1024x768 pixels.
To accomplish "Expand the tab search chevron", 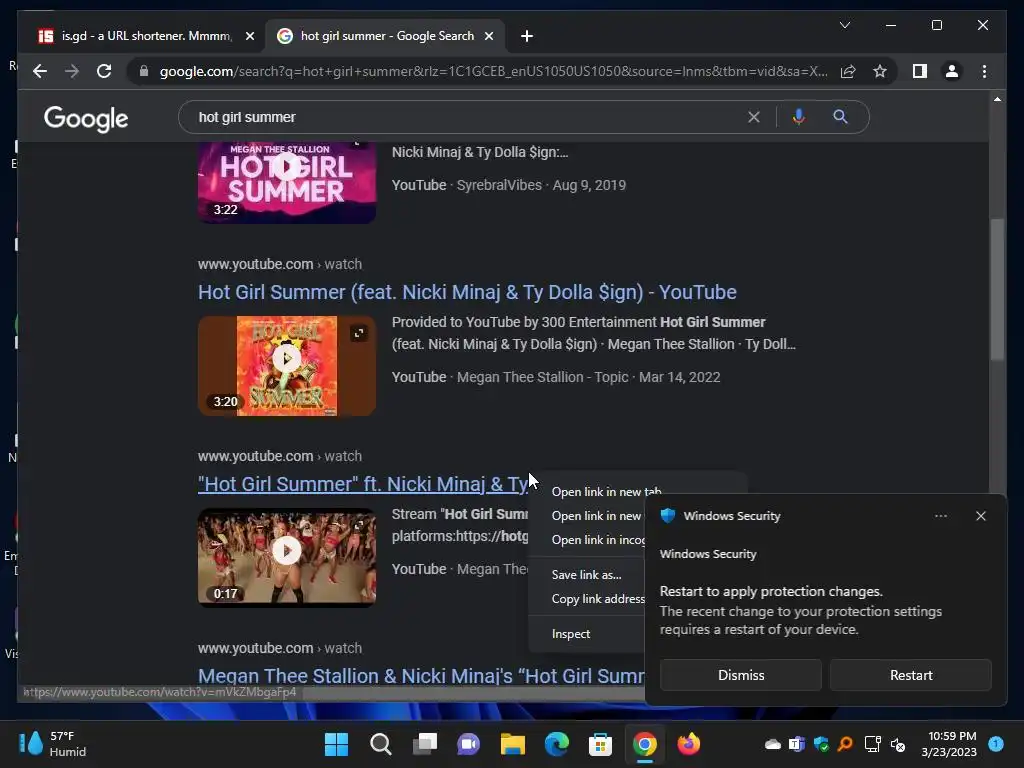I will [844, 25].
